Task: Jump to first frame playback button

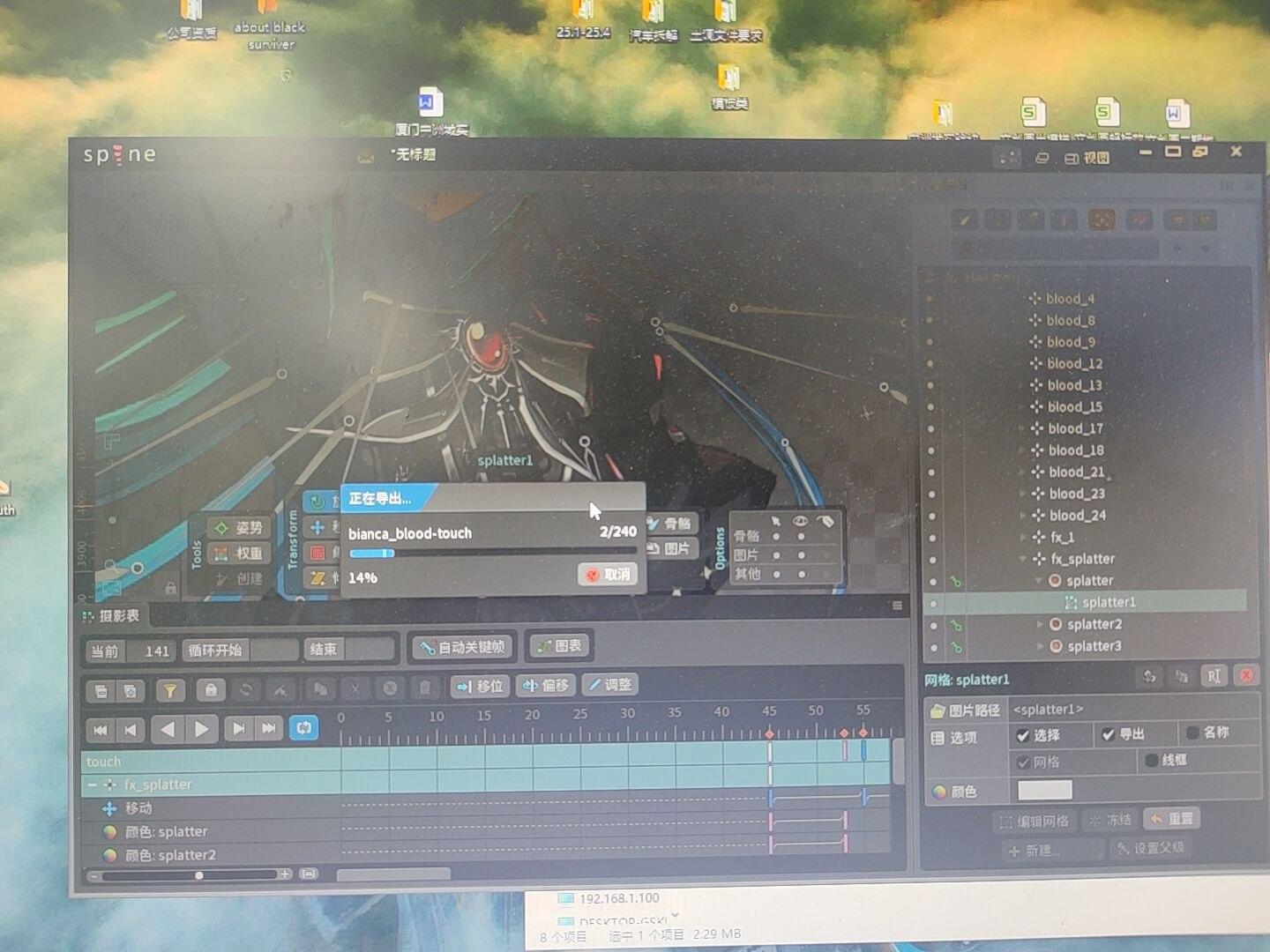Action: pos(100,729)
